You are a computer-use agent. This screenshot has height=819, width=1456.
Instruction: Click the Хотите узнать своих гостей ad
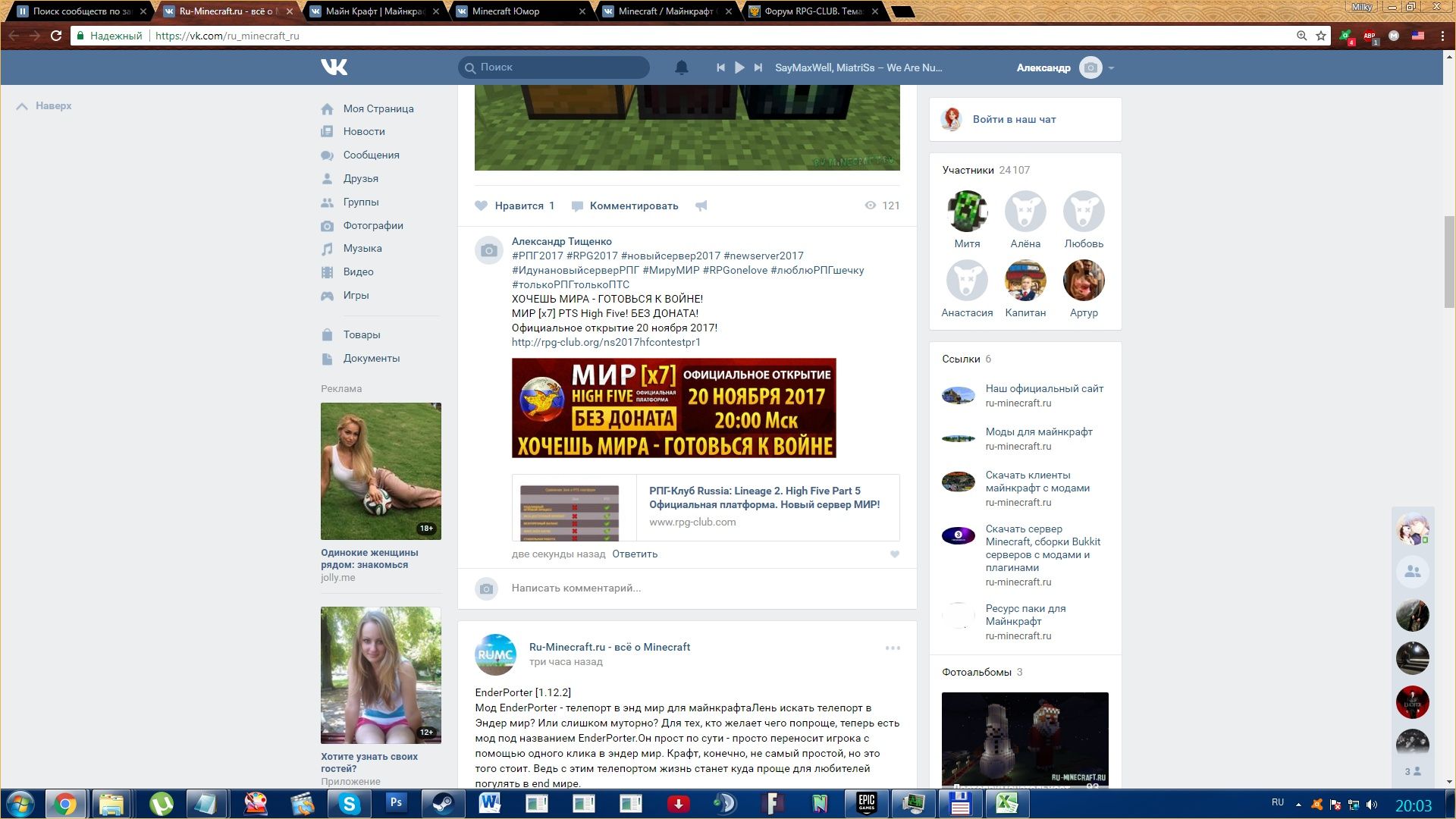tap(381, 697)
